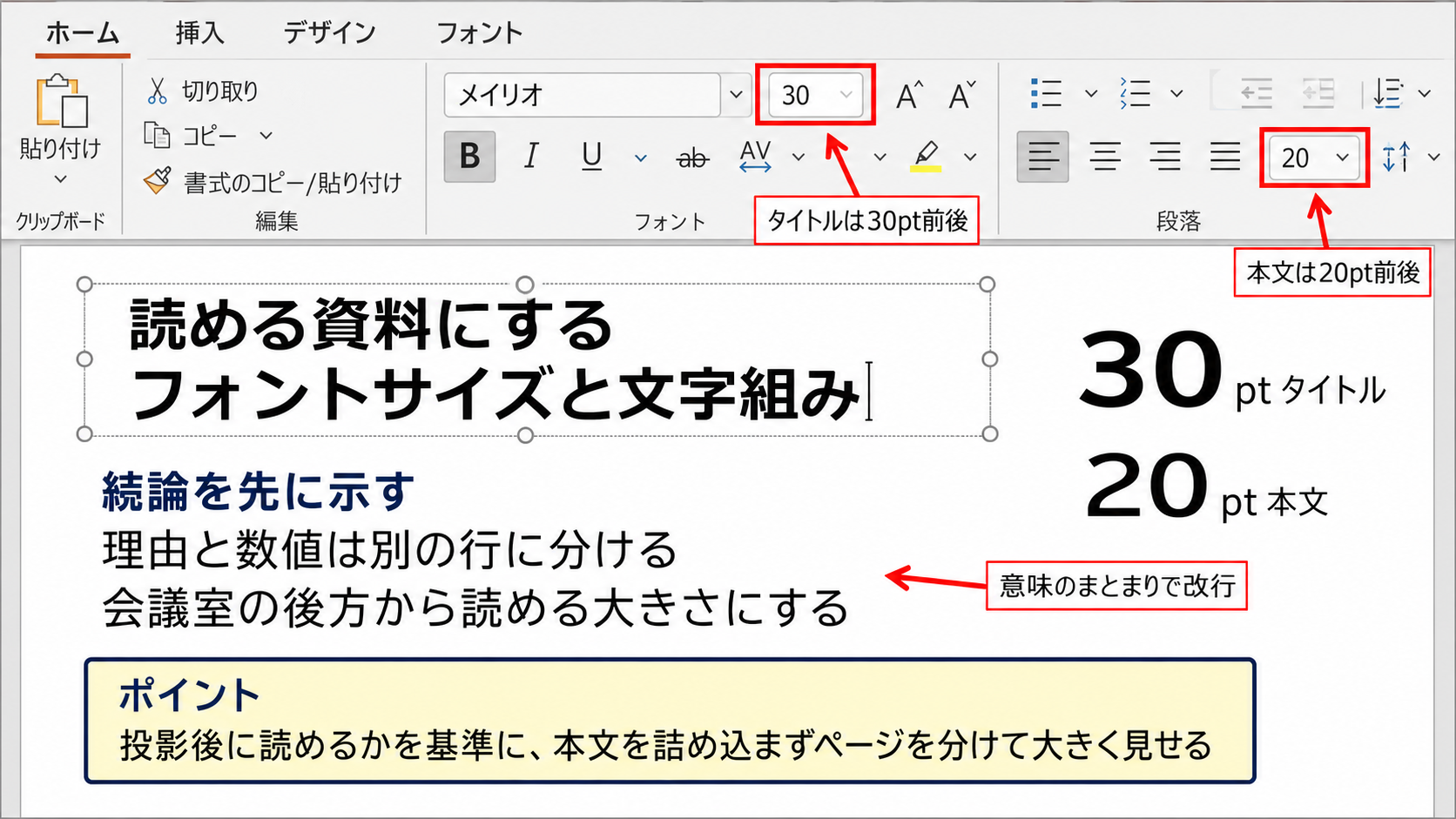This screenshot has width=1456, height=819.
Task: Open the bullet style dropdown arrow
Action: pyautogui.click(x=1090, y=93)
